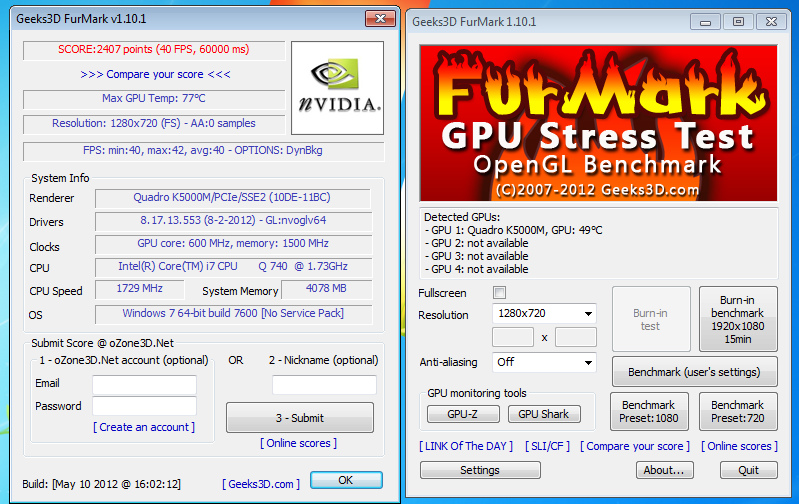This screenshot has height=504, width=799.
Task: Run Benchmark (user's settings)
Action: point(695,372)
